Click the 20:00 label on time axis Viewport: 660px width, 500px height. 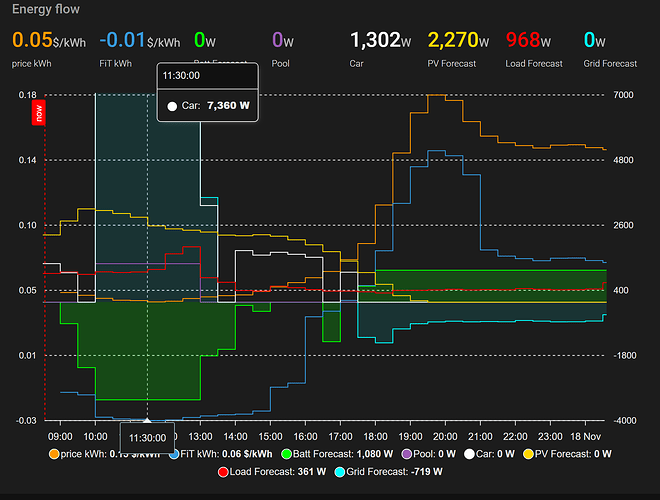click(x=445, y=437)
